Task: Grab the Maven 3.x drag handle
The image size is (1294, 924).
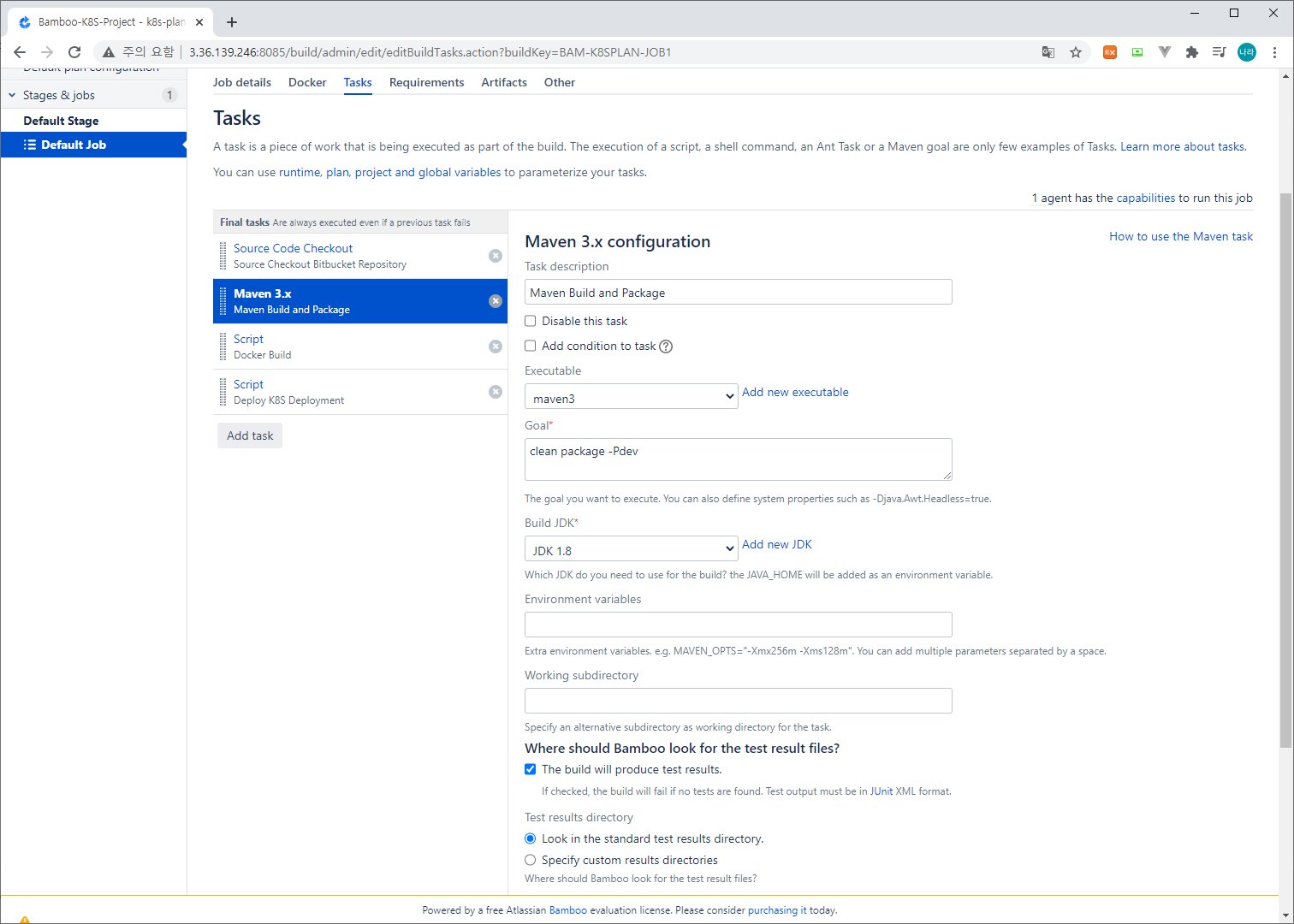Action: pos(223,301)
